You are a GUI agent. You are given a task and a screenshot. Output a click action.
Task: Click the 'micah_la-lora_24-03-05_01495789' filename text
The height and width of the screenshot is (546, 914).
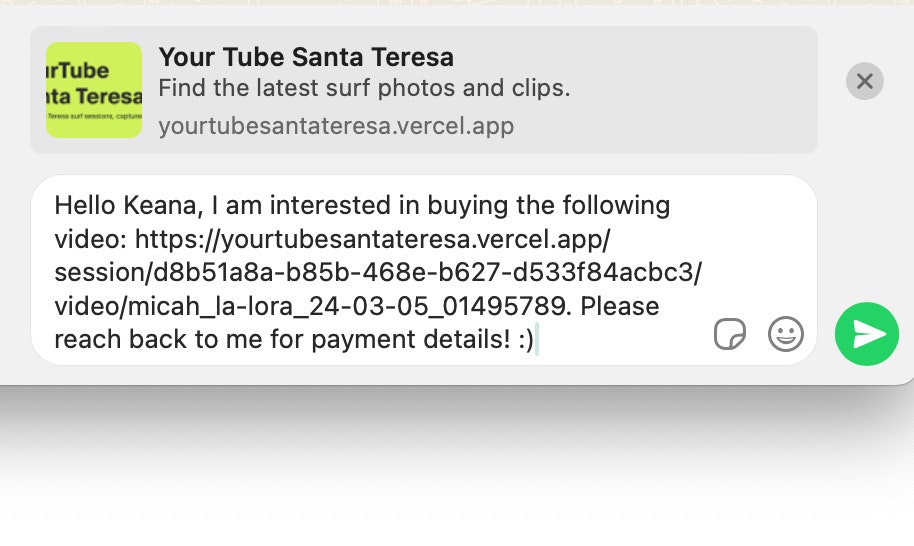tap(346, 306)
